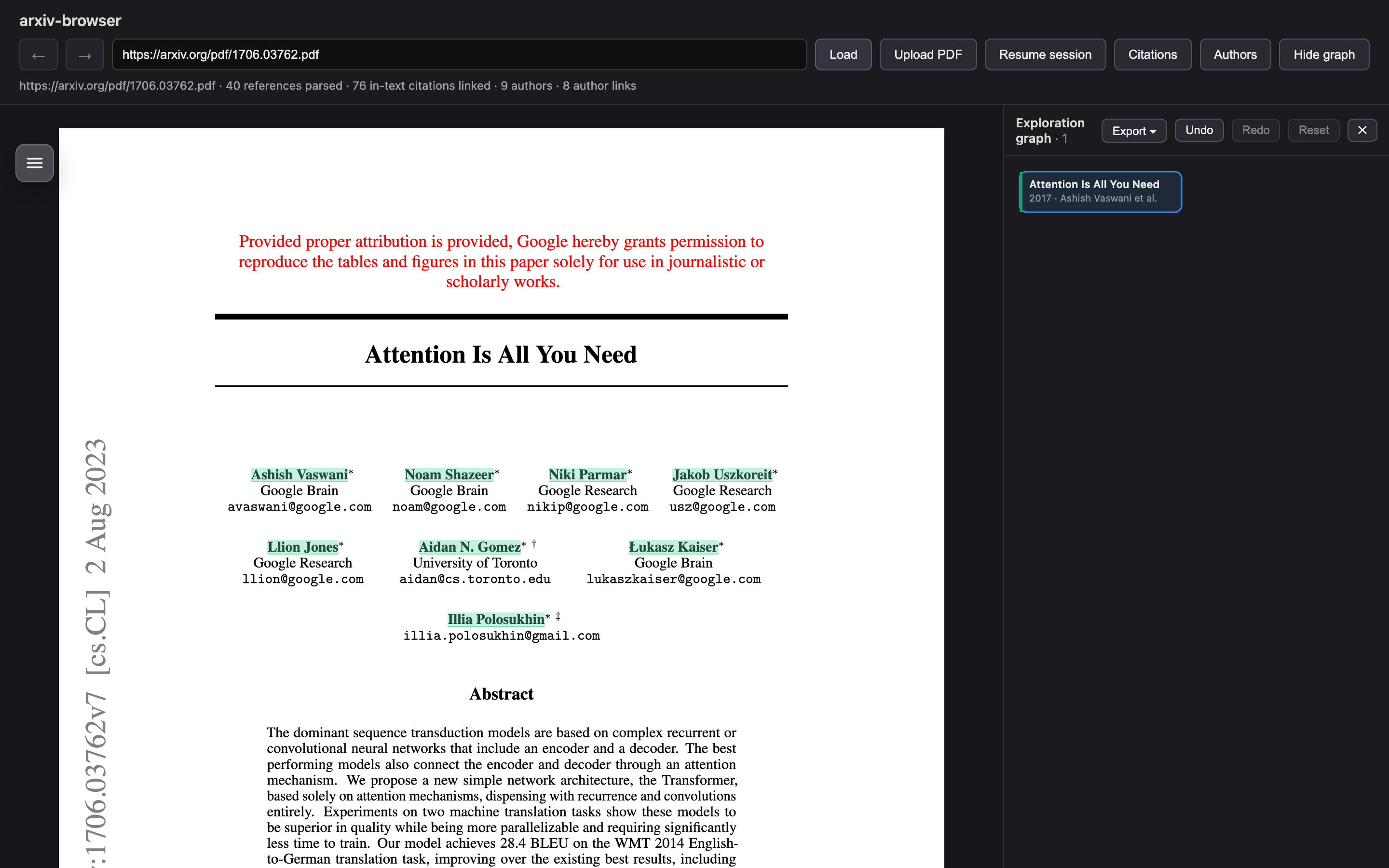Click the forward arrow navigation button
Viewport: 1389px width, 868px height.
click(85, 54)
